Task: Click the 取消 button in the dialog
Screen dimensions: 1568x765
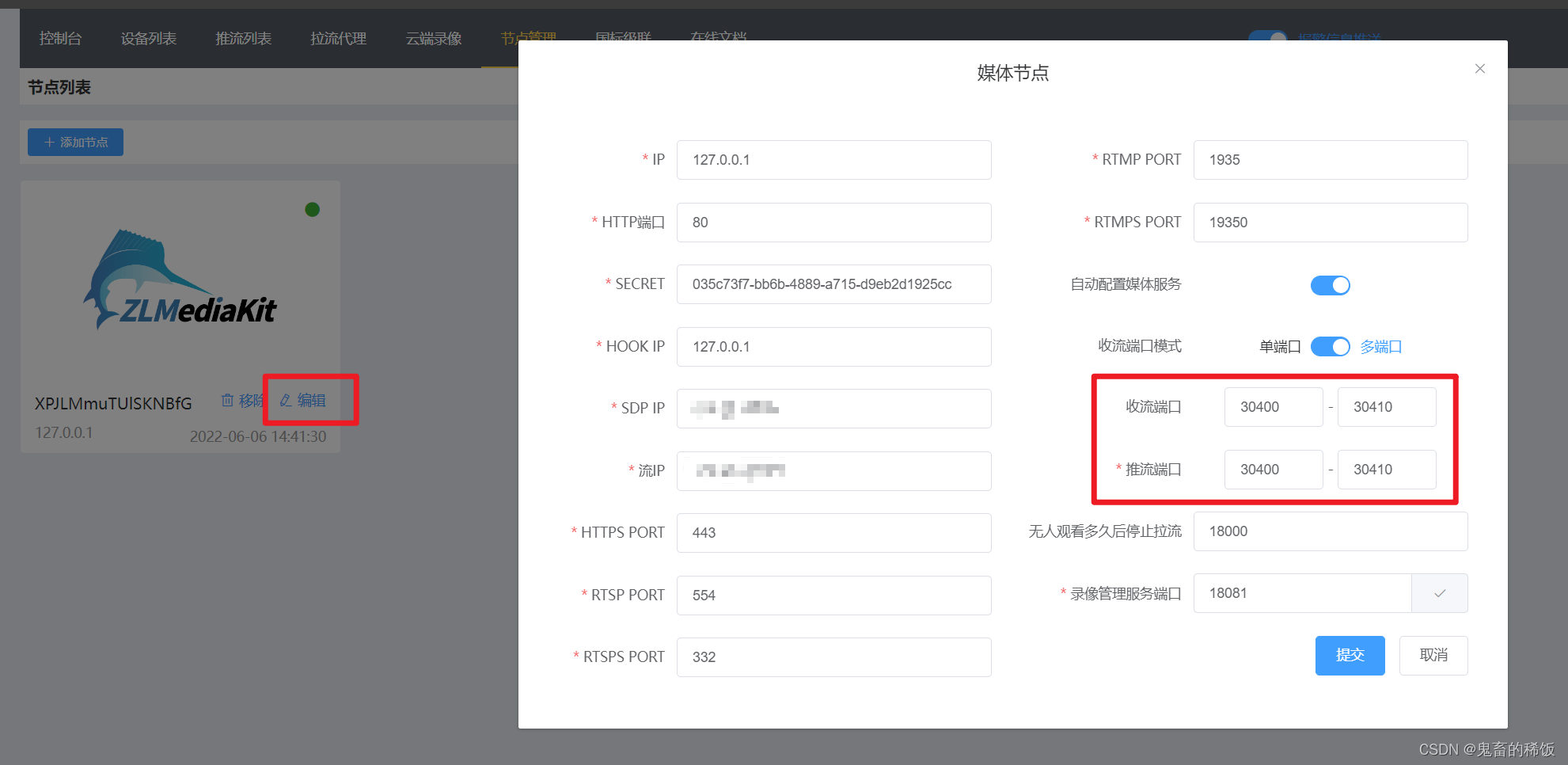Action: point(1433,655)
